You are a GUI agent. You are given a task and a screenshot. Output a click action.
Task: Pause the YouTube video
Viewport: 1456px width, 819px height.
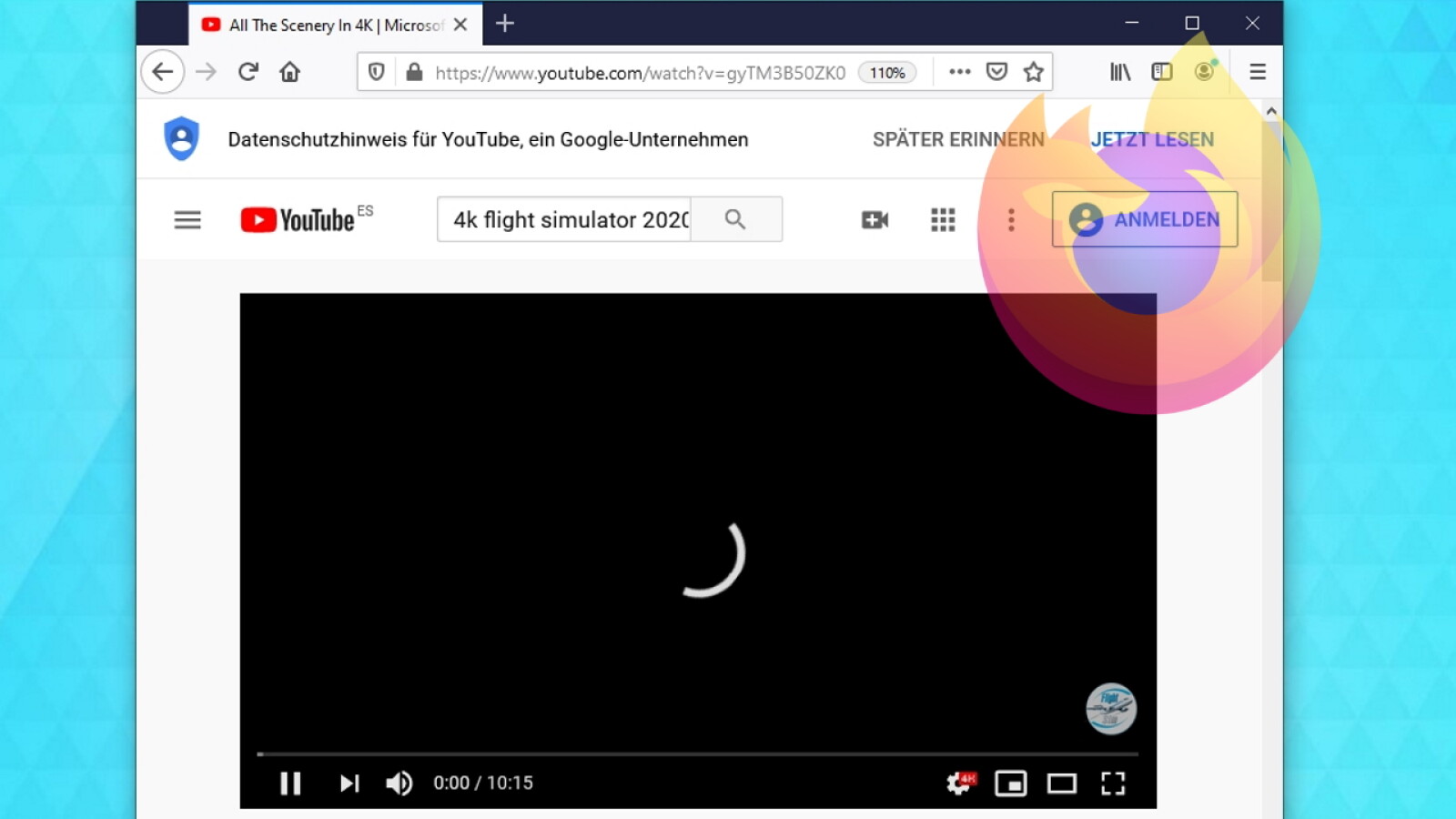tap(290, 784)
